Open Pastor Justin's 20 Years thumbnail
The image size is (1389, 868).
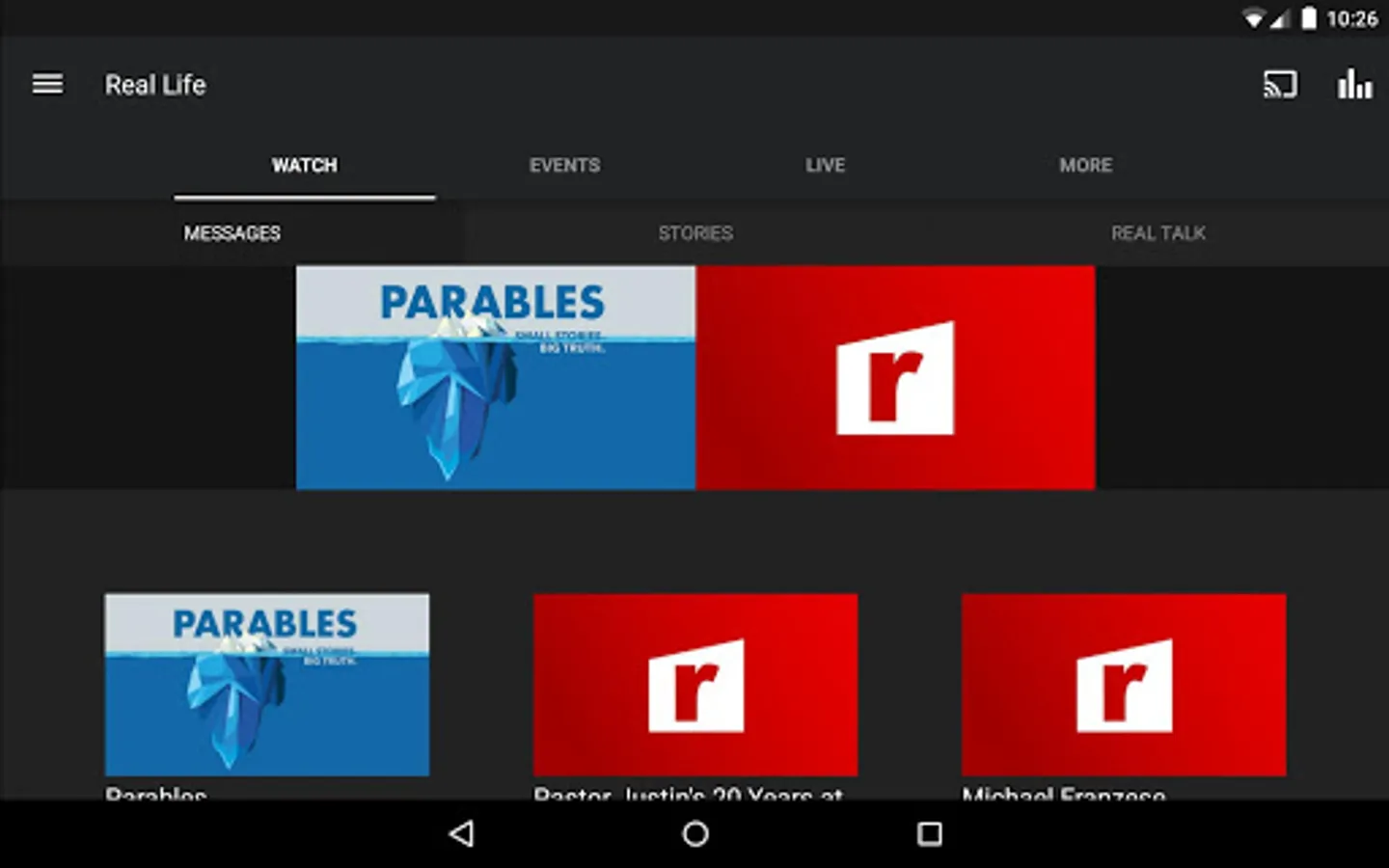click(x=695, y=685)
